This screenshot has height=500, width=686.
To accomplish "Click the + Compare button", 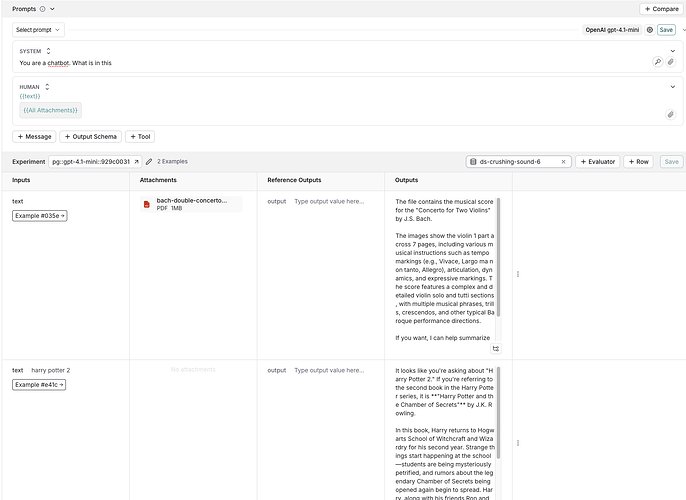I will coord(662,9).
